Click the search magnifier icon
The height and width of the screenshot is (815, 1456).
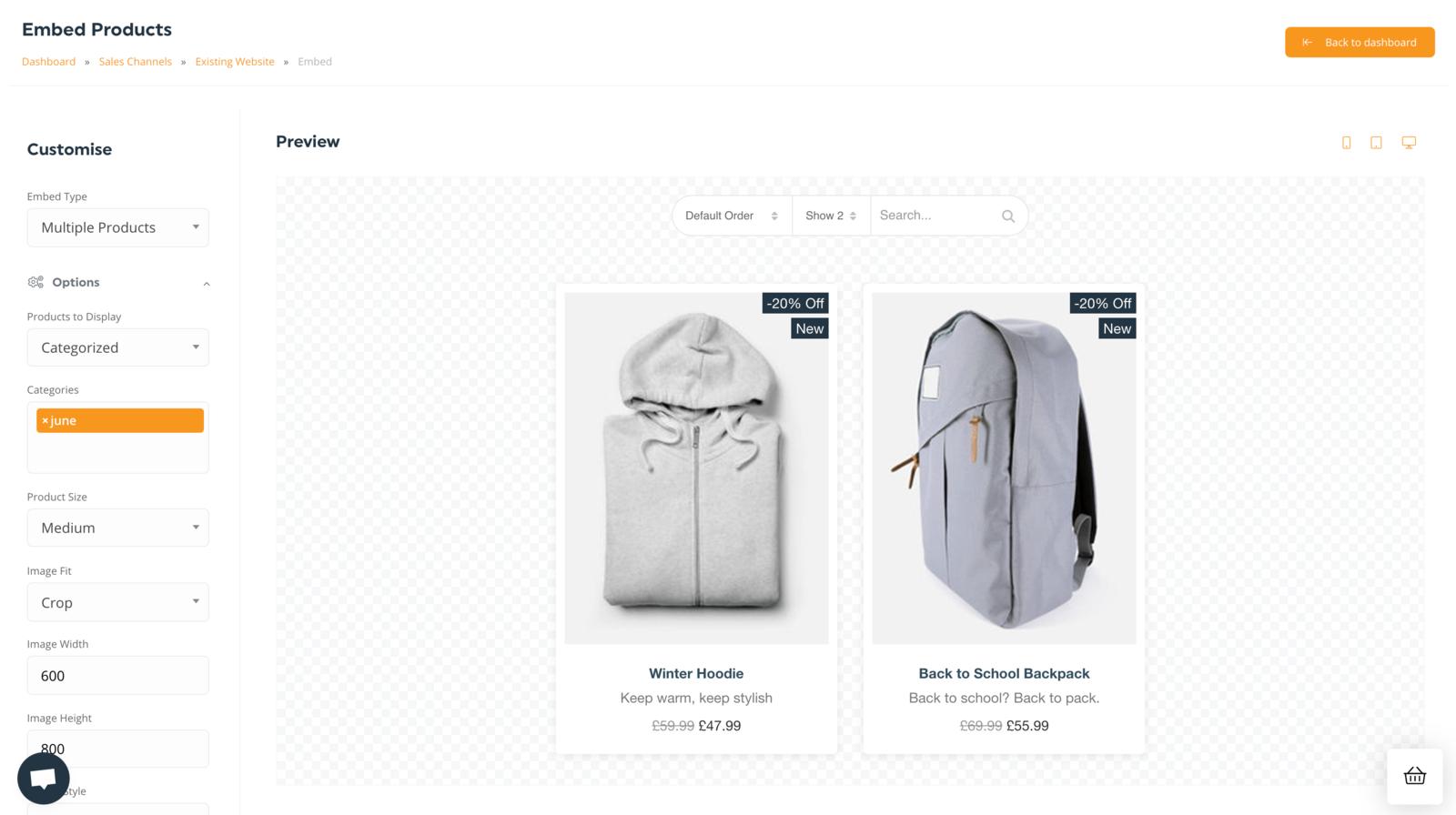[x=1008, y=216]
